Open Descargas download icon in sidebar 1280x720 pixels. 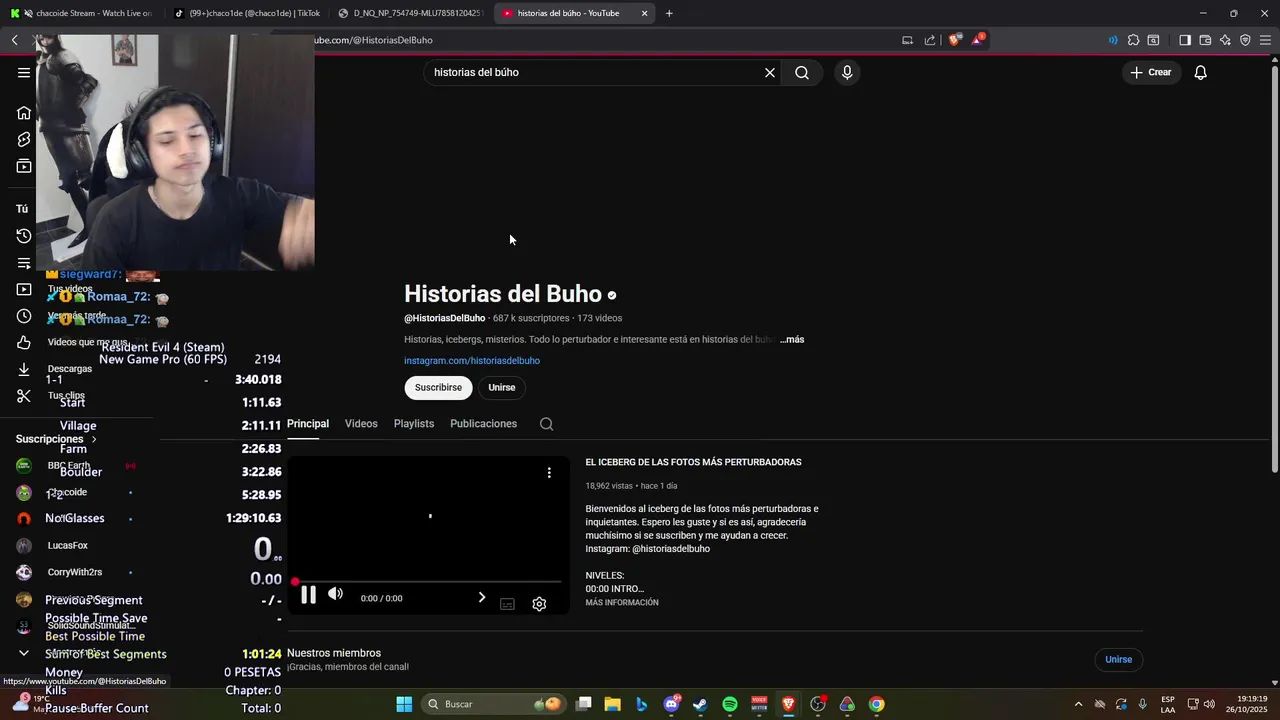(x=24, y=369)
